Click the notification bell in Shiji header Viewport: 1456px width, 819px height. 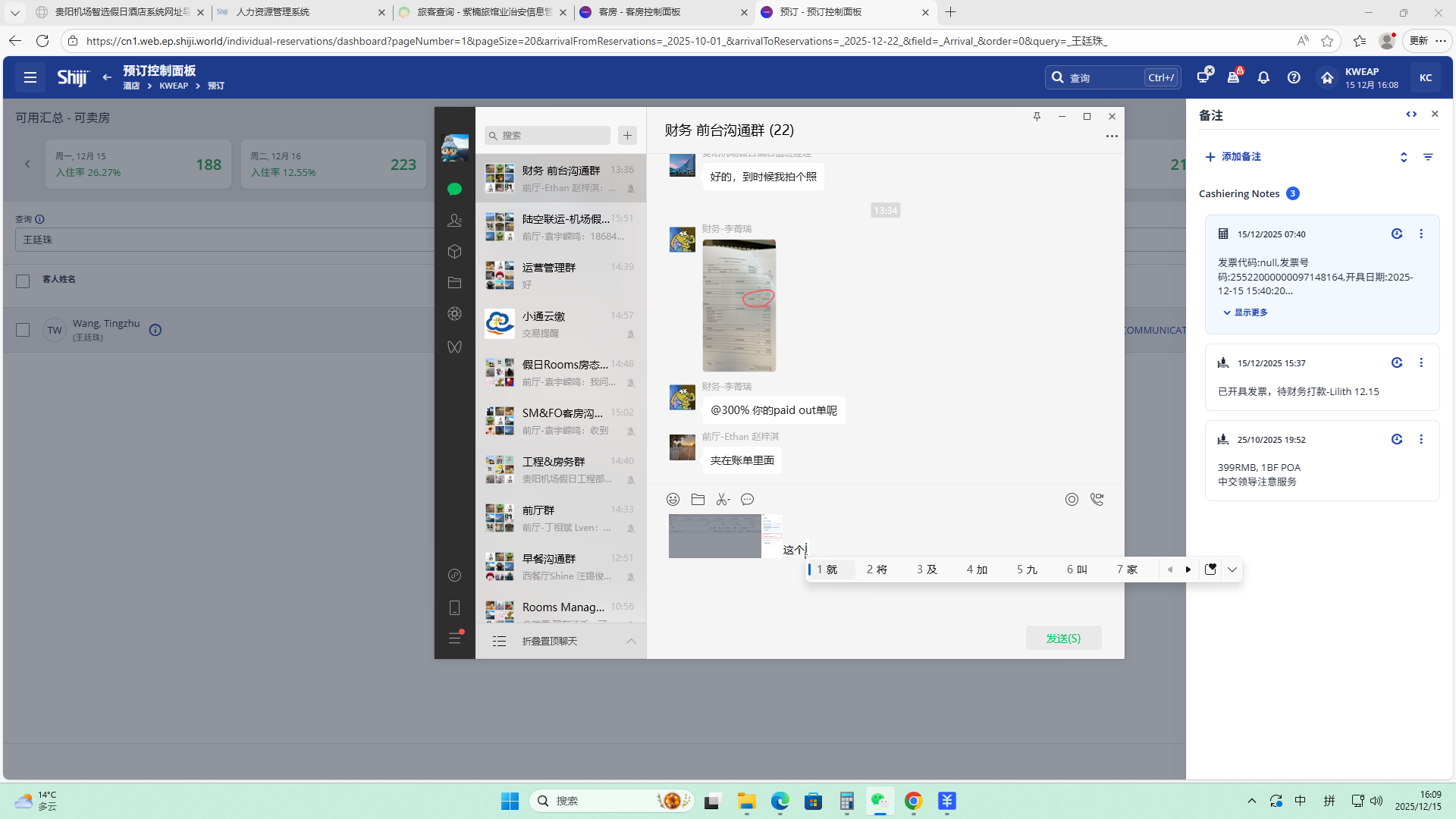pyautogui.click(x=1263, y=77)
